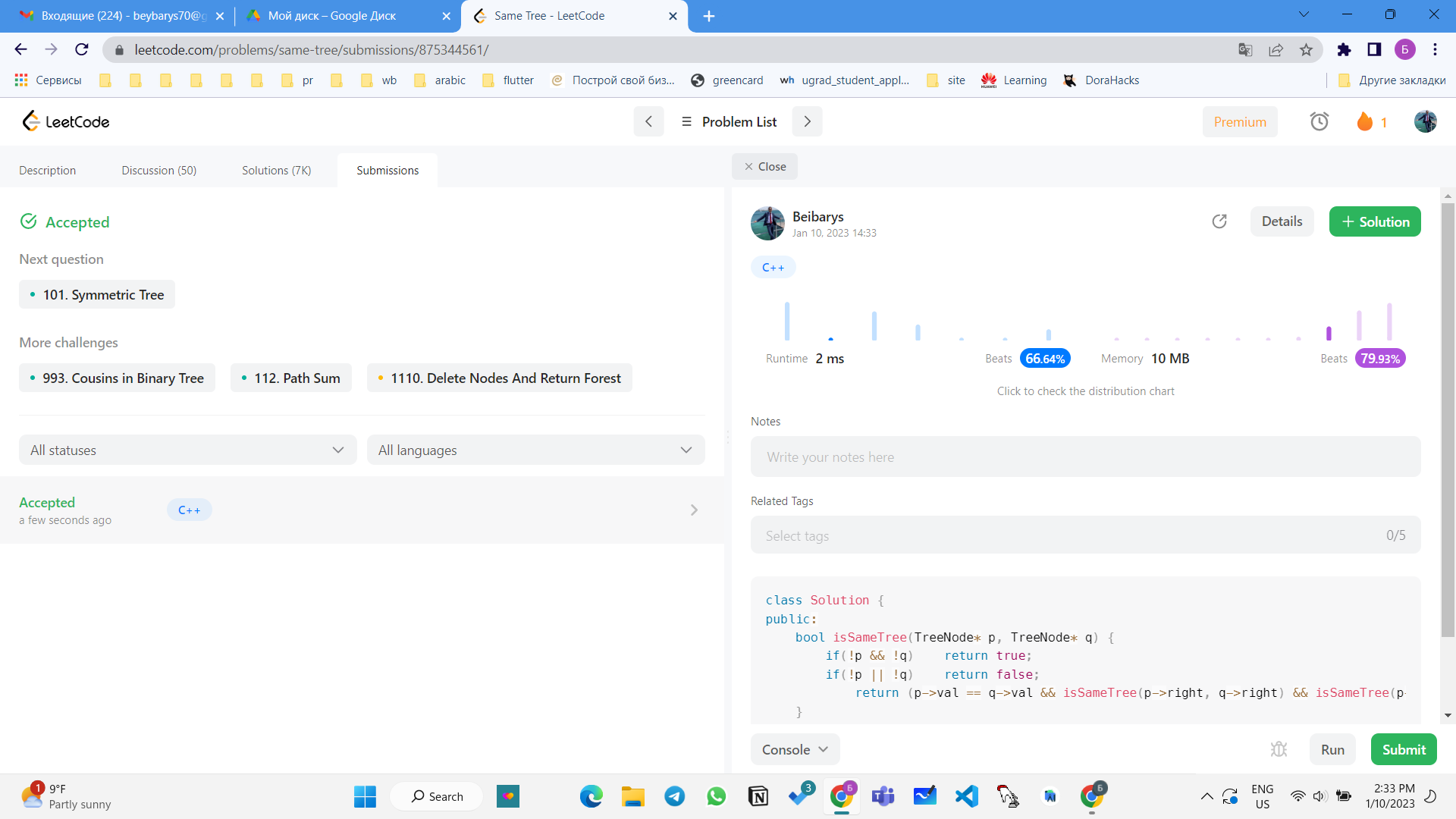Screen dimensions: 1456x819
Task: Click the runtime distribution chart bar
Action: point(787,322)
